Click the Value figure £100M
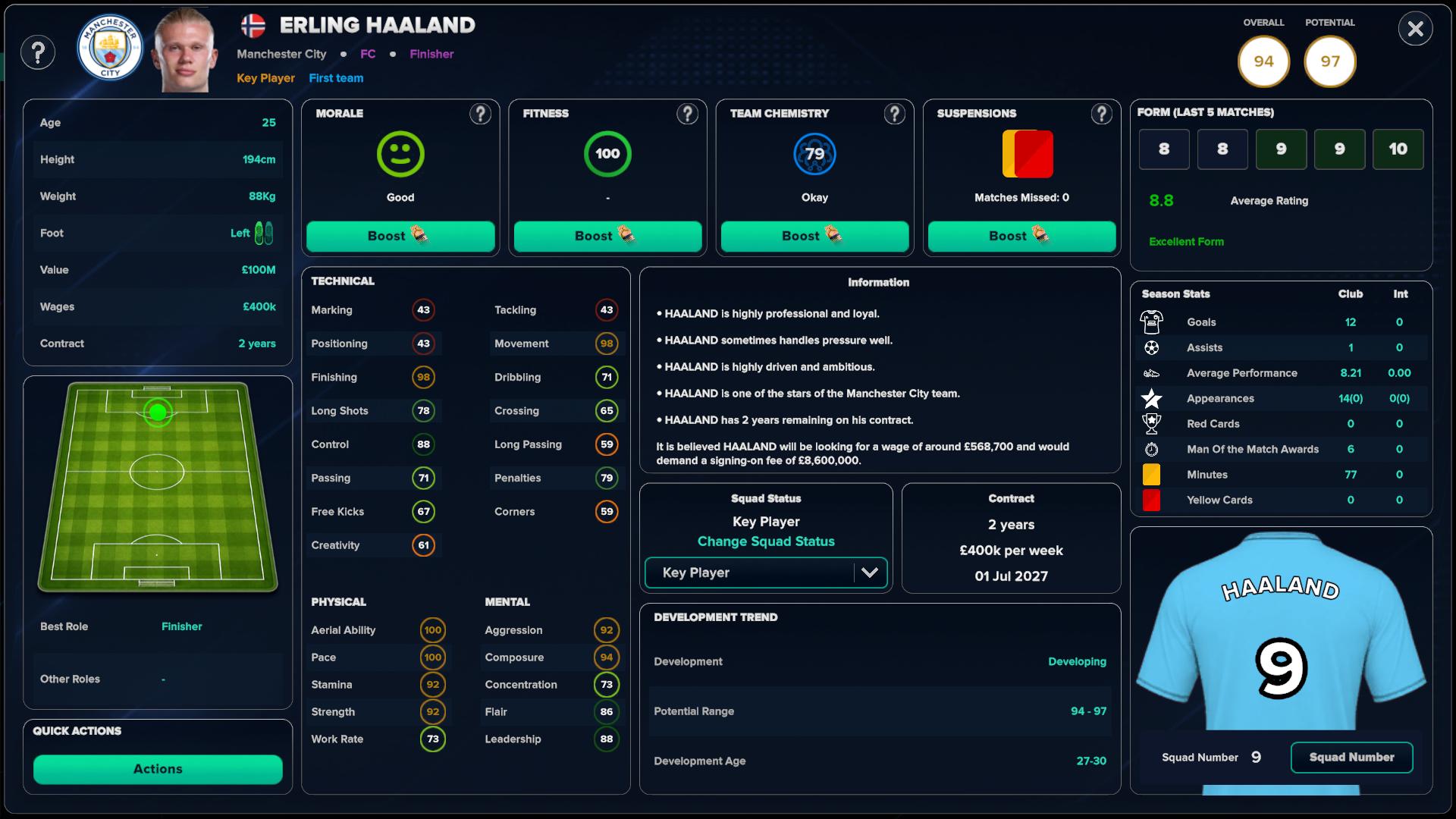This screenshot has height=819, width=1456. (x=259, y=270)
